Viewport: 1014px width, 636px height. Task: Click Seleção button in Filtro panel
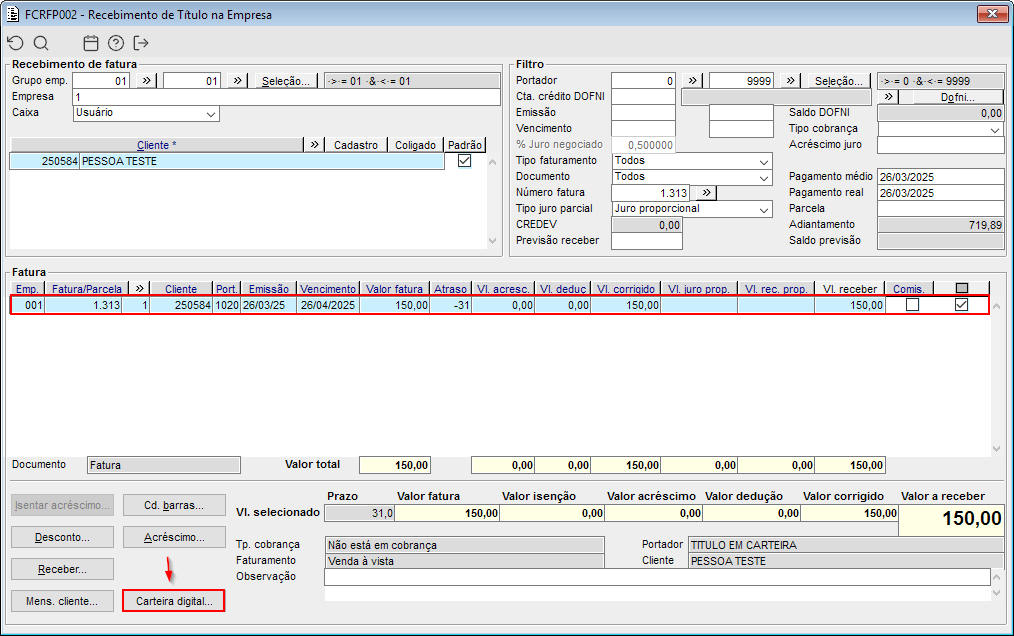[838, 81]
